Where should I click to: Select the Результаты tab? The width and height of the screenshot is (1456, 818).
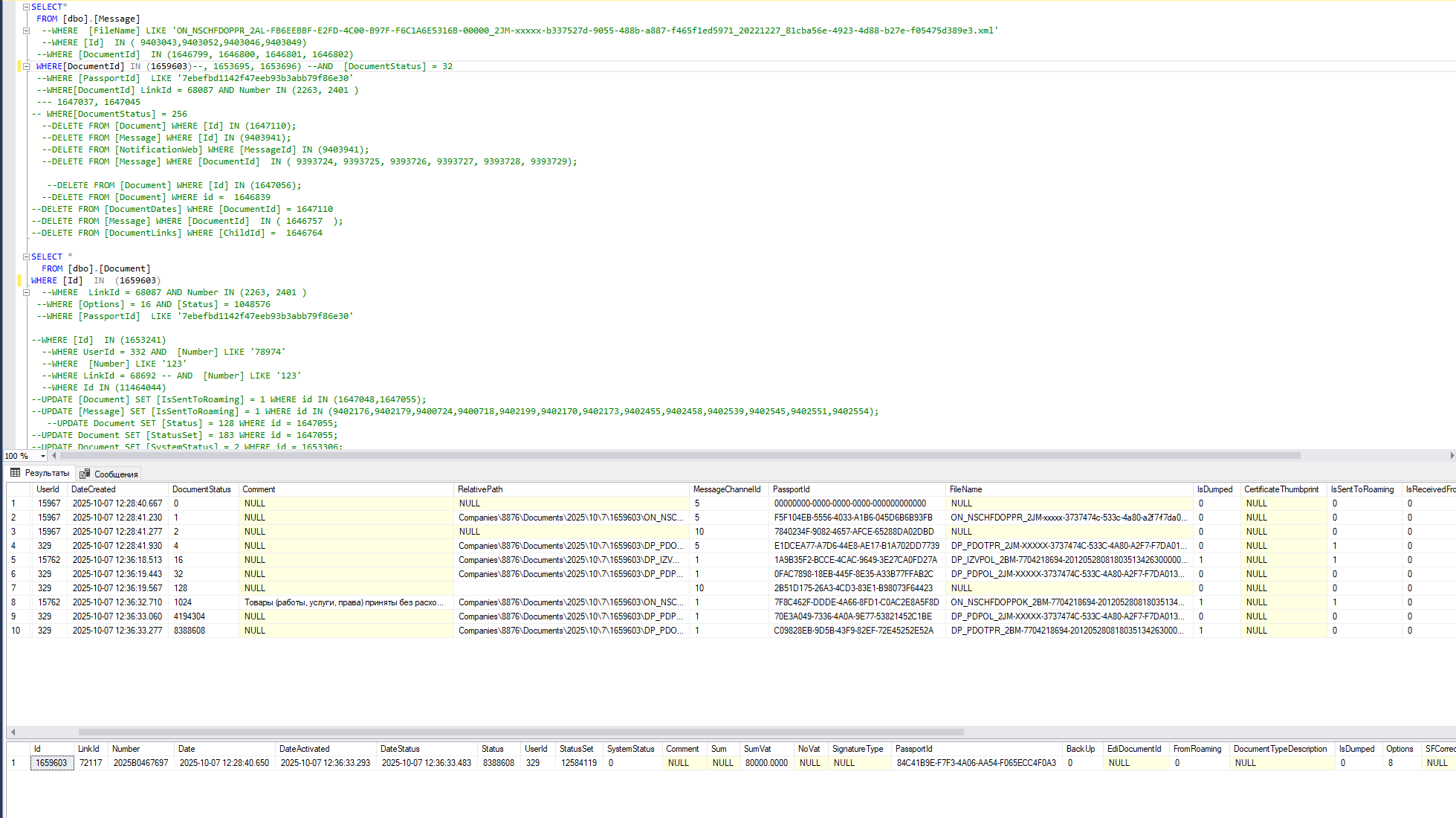point(46,473)
